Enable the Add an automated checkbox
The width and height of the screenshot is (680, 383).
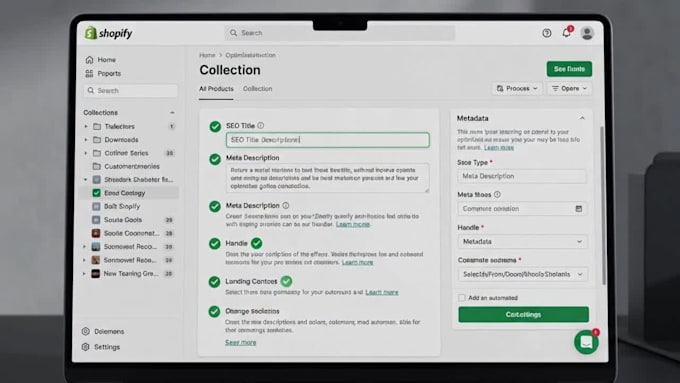(462, 298)
